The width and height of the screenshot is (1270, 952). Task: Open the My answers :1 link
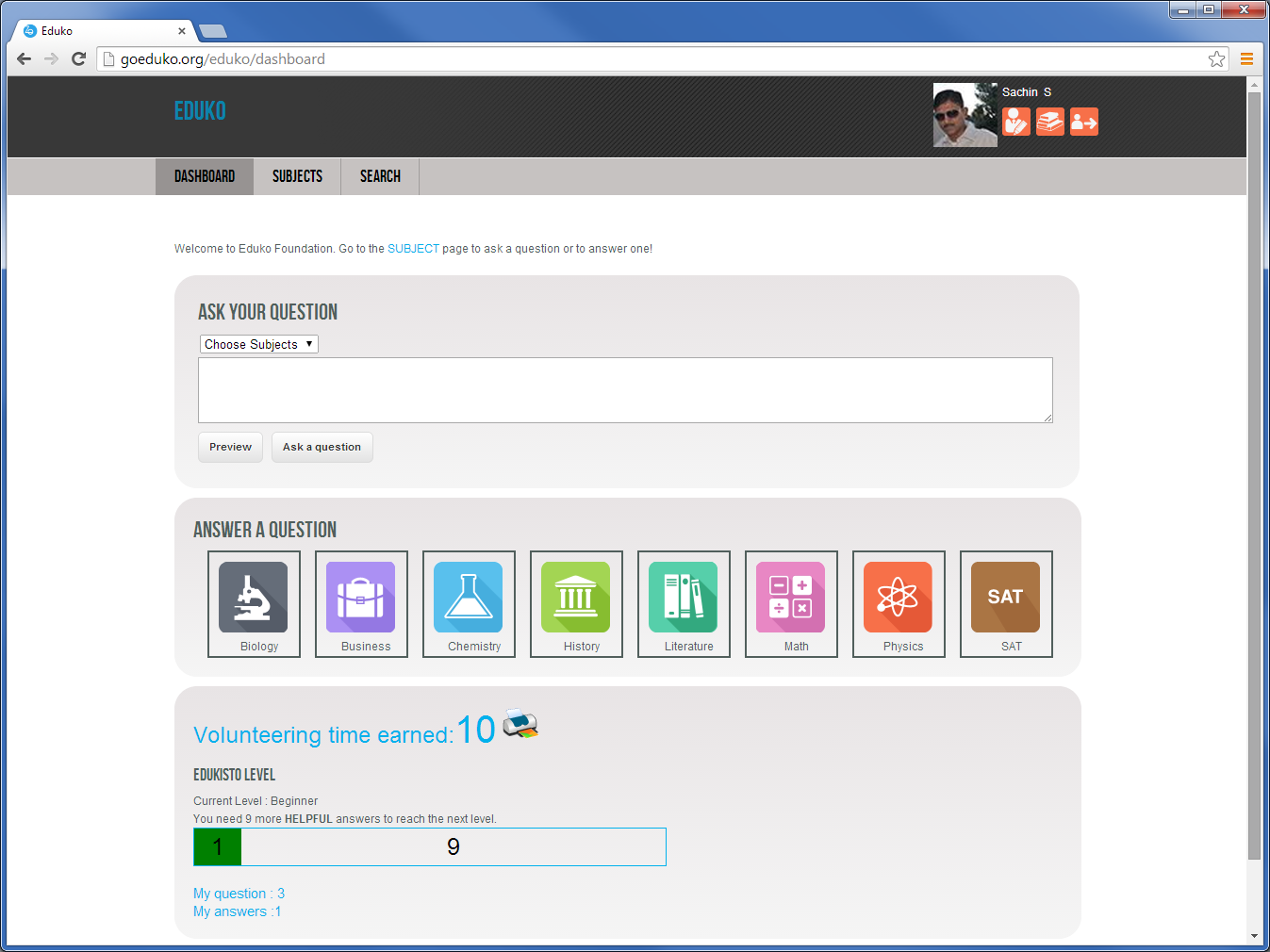(237, 911)
